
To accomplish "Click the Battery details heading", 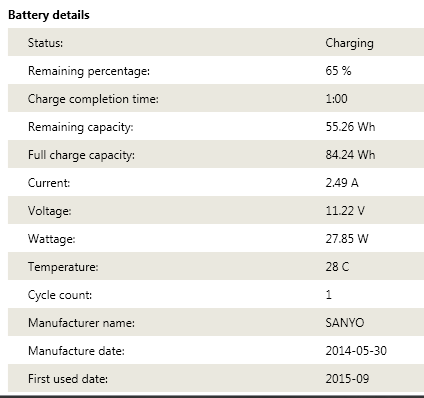I will point(49,15).
